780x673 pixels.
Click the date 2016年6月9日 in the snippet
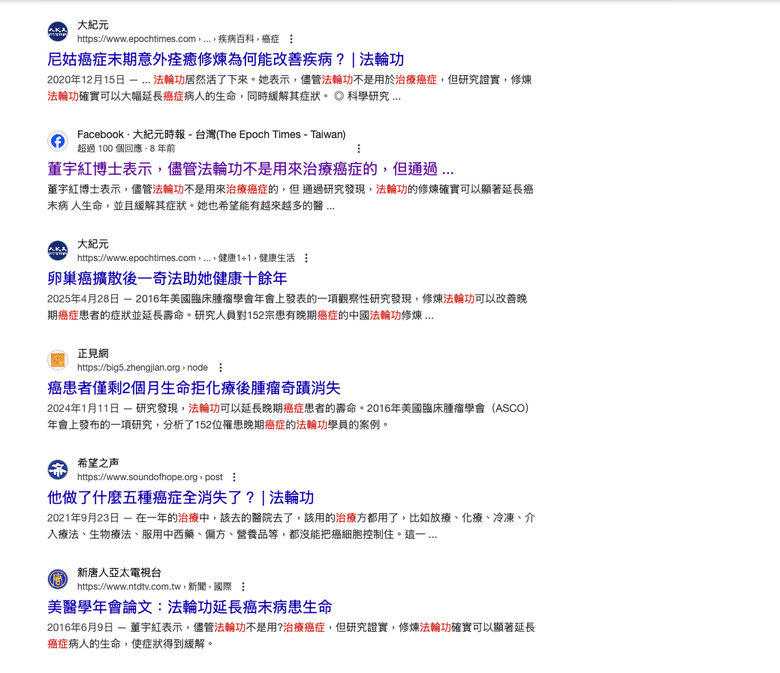click(x=80, y=627)
